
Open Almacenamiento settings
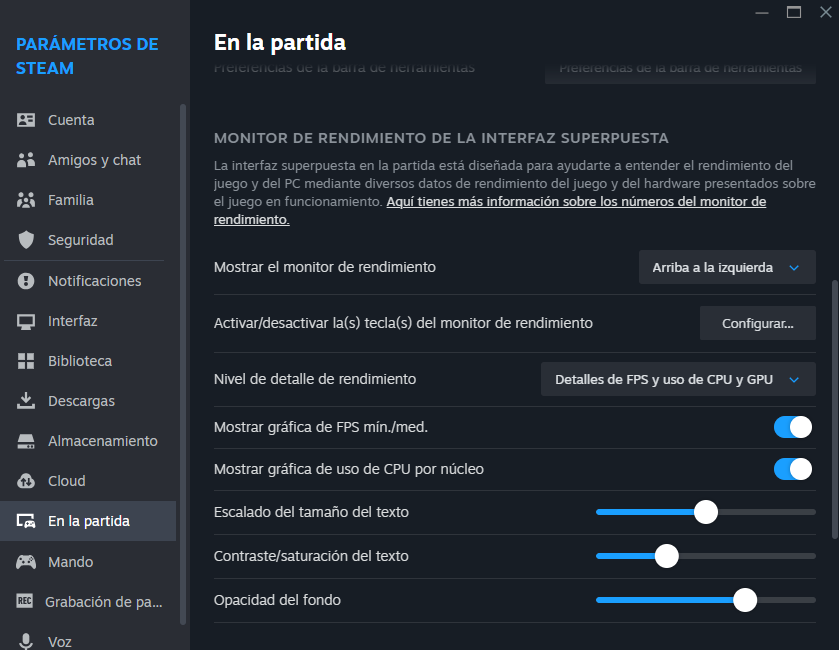[88, 441]
